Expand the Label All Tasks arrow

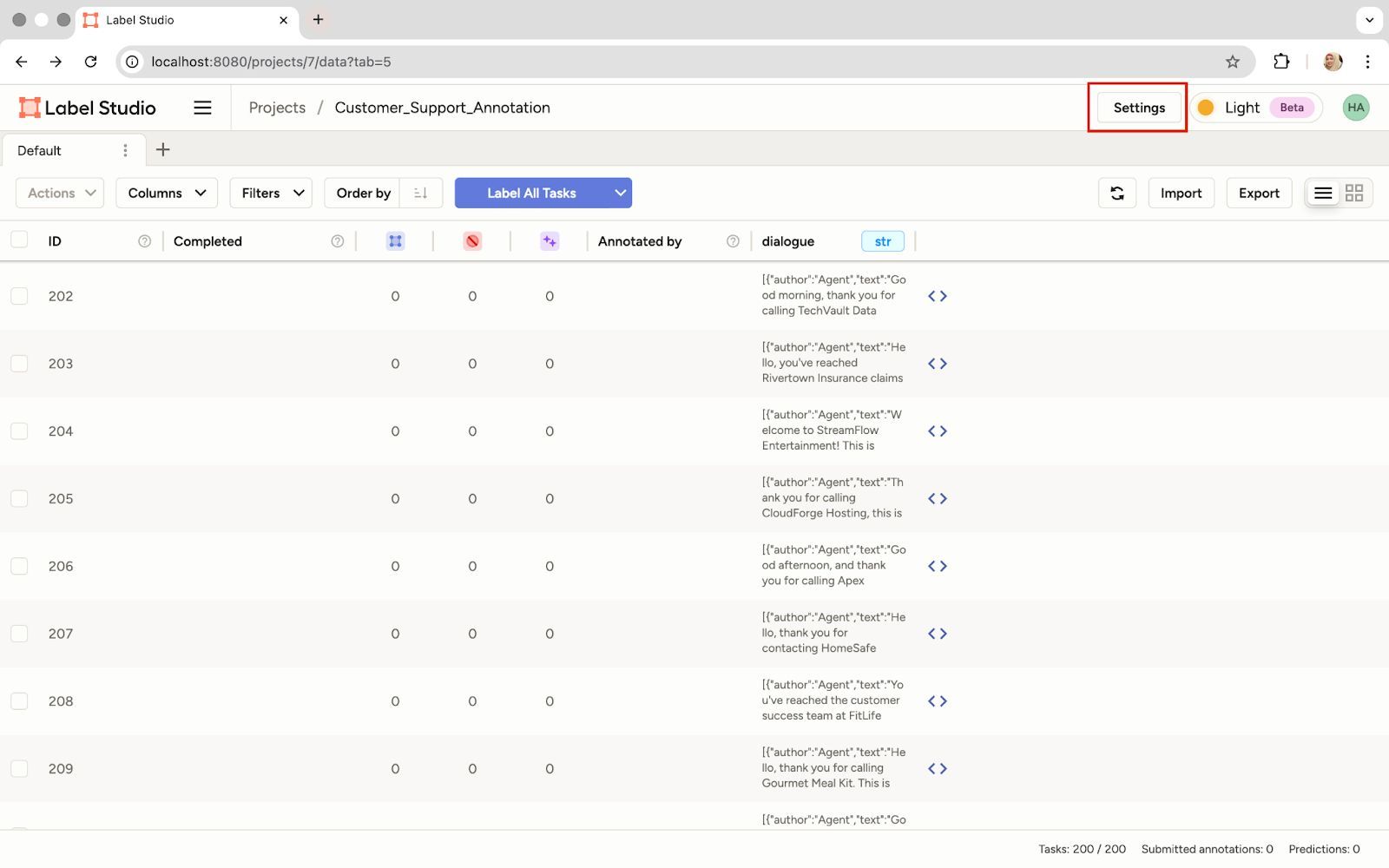tap(620, 193)
